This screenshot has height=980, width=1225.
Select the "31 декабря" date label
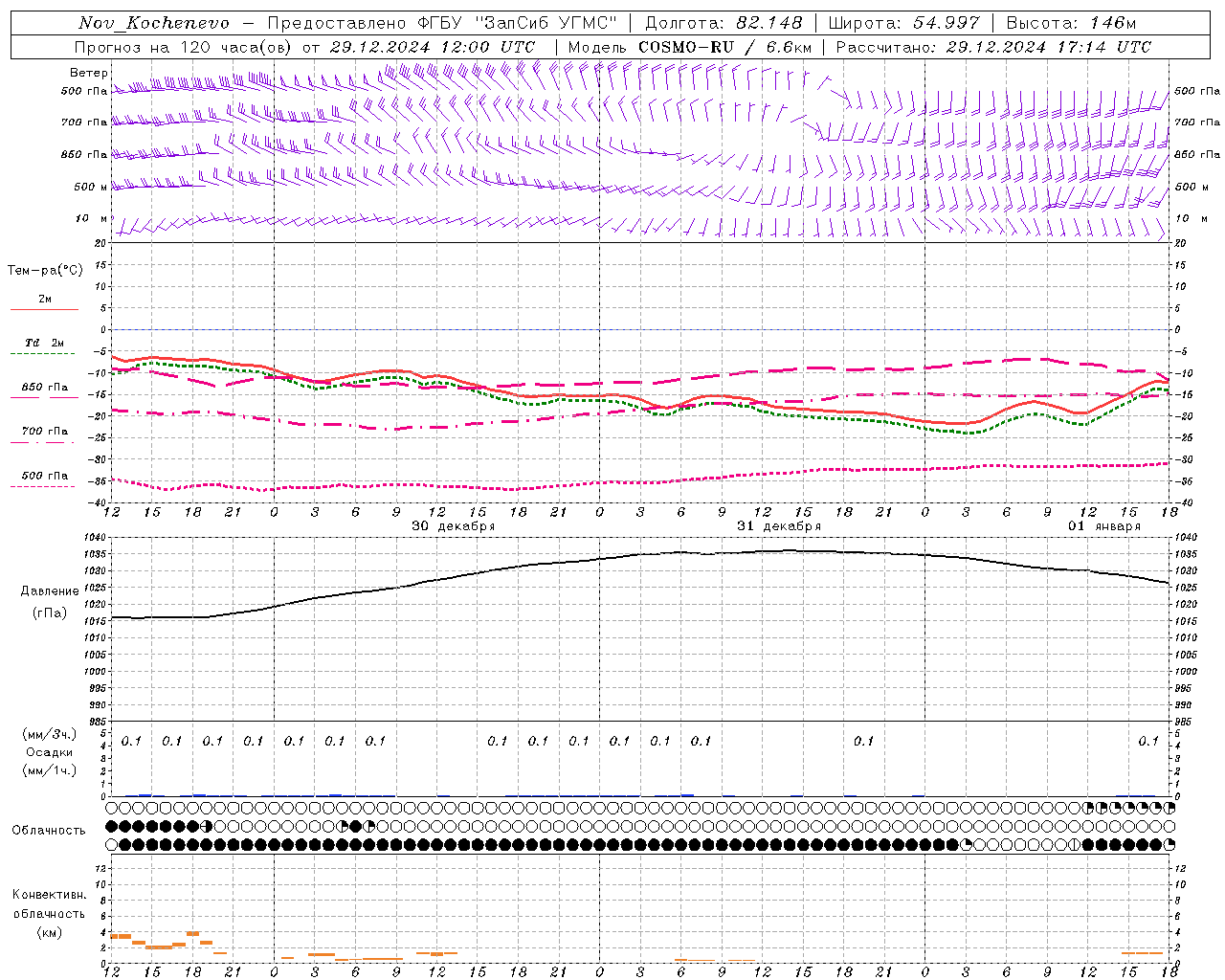779,526
